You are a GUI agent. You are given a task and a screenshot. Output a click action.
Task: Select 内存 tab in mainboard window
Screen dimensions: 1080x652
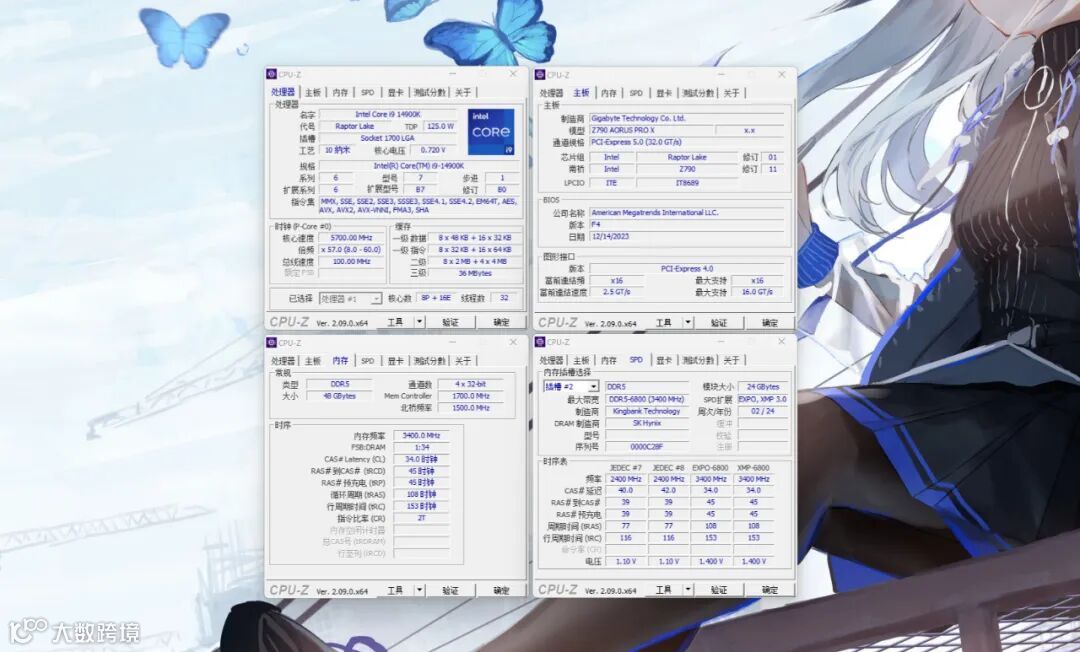[x=609, y=93]
